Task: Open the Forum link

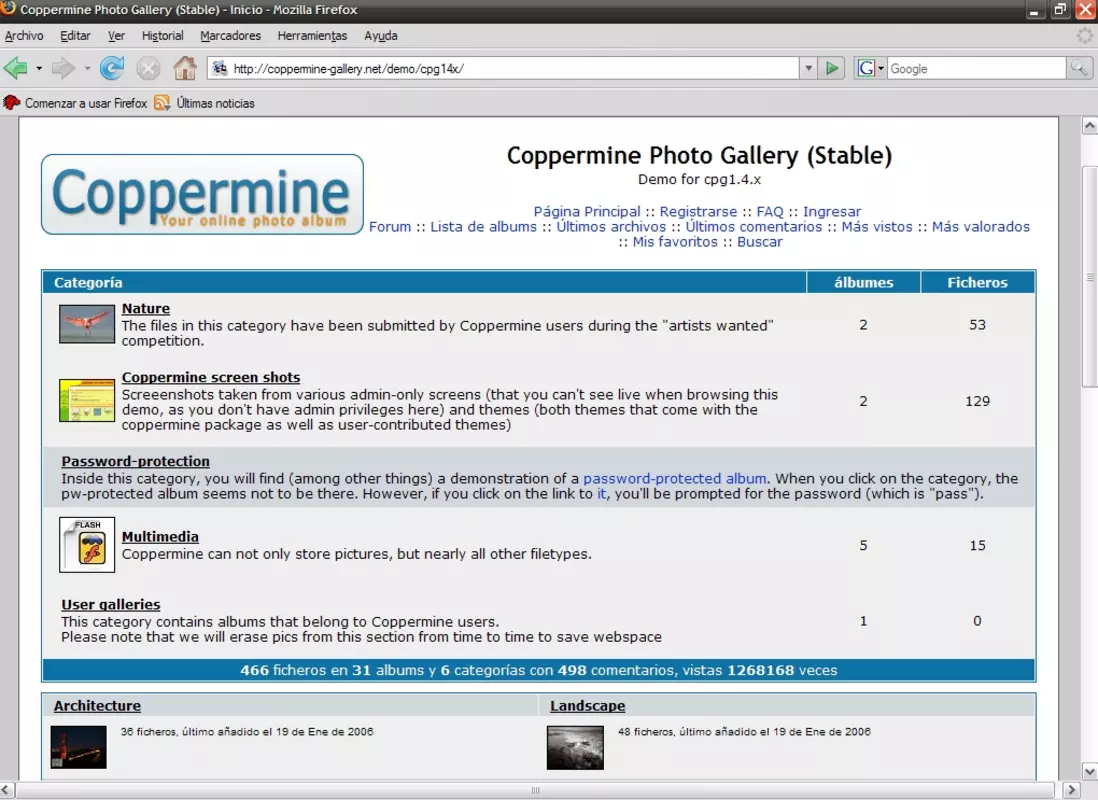Action: pyautogui.click(x=390, y=227)
